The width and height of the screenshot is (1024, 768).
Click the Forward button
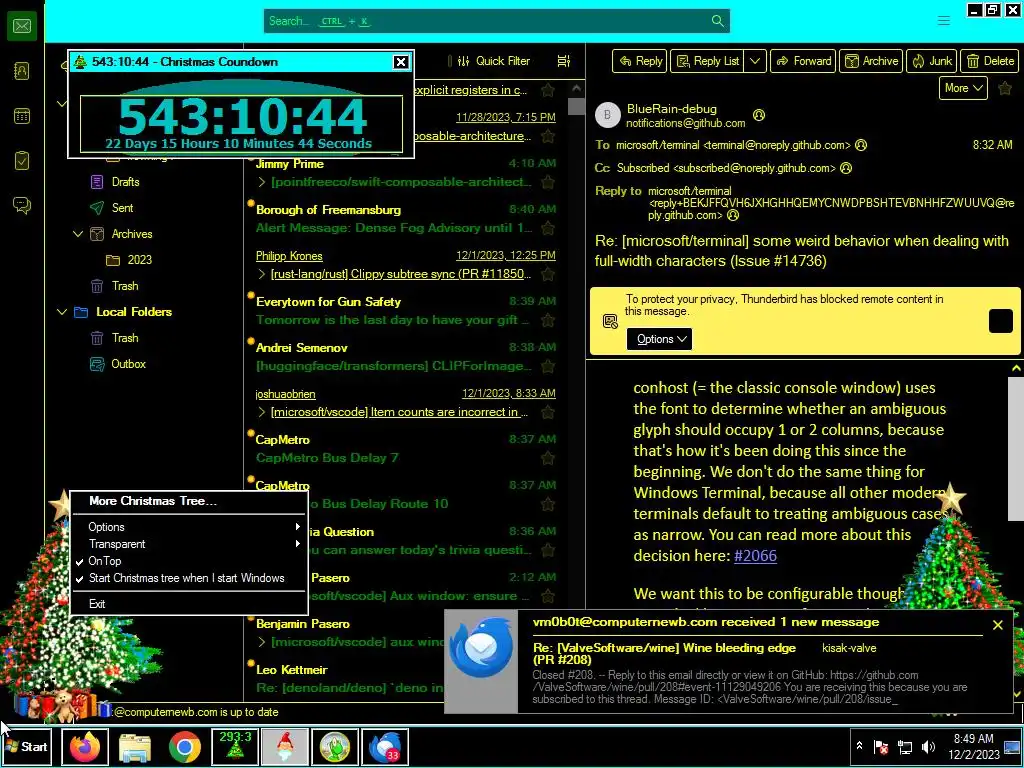(x=803, y=61)
